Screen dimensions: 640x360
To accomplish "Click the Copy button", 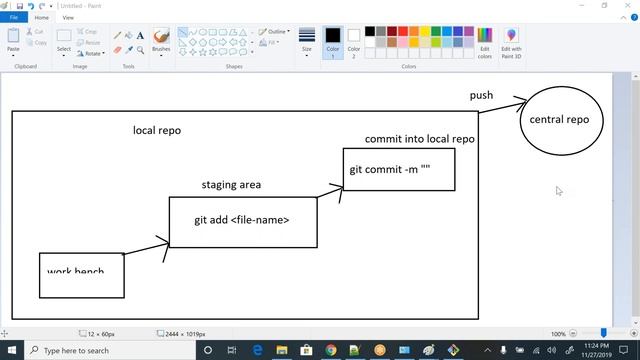I will click(x=36, y=42).
